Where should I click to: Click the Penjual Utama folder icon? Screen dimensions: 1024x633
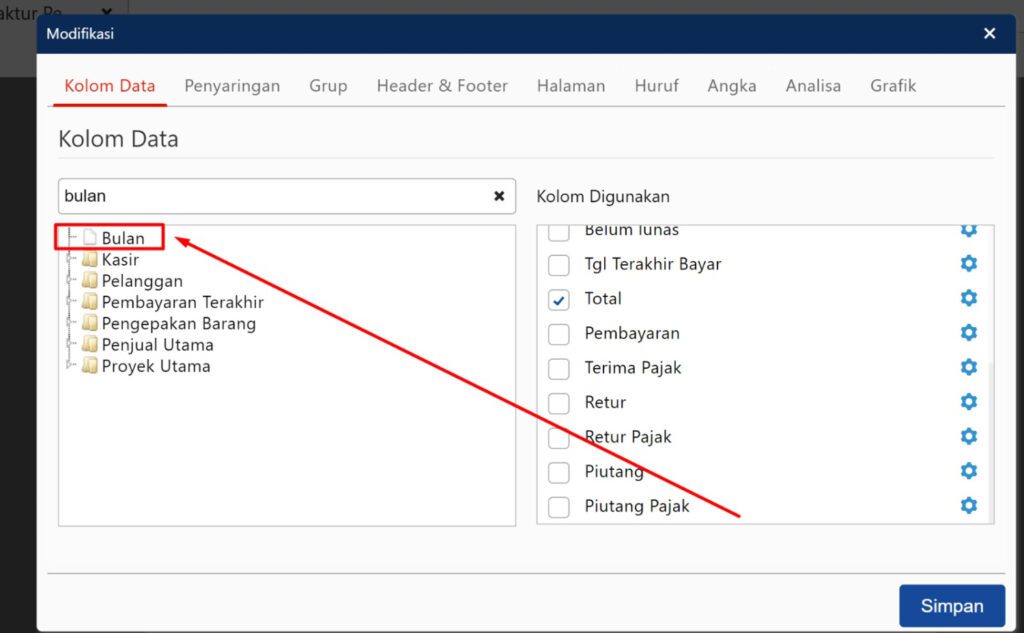pos(88,344)
